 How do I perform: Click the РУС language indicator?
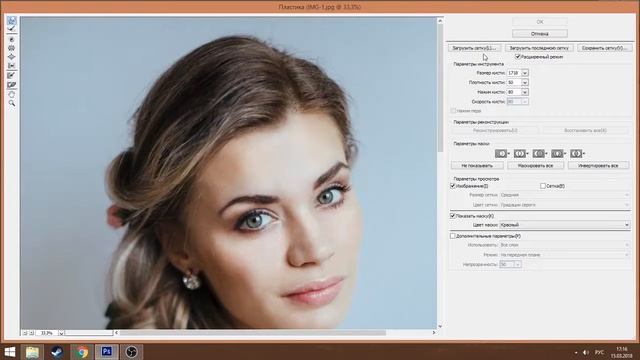[599, 352]
